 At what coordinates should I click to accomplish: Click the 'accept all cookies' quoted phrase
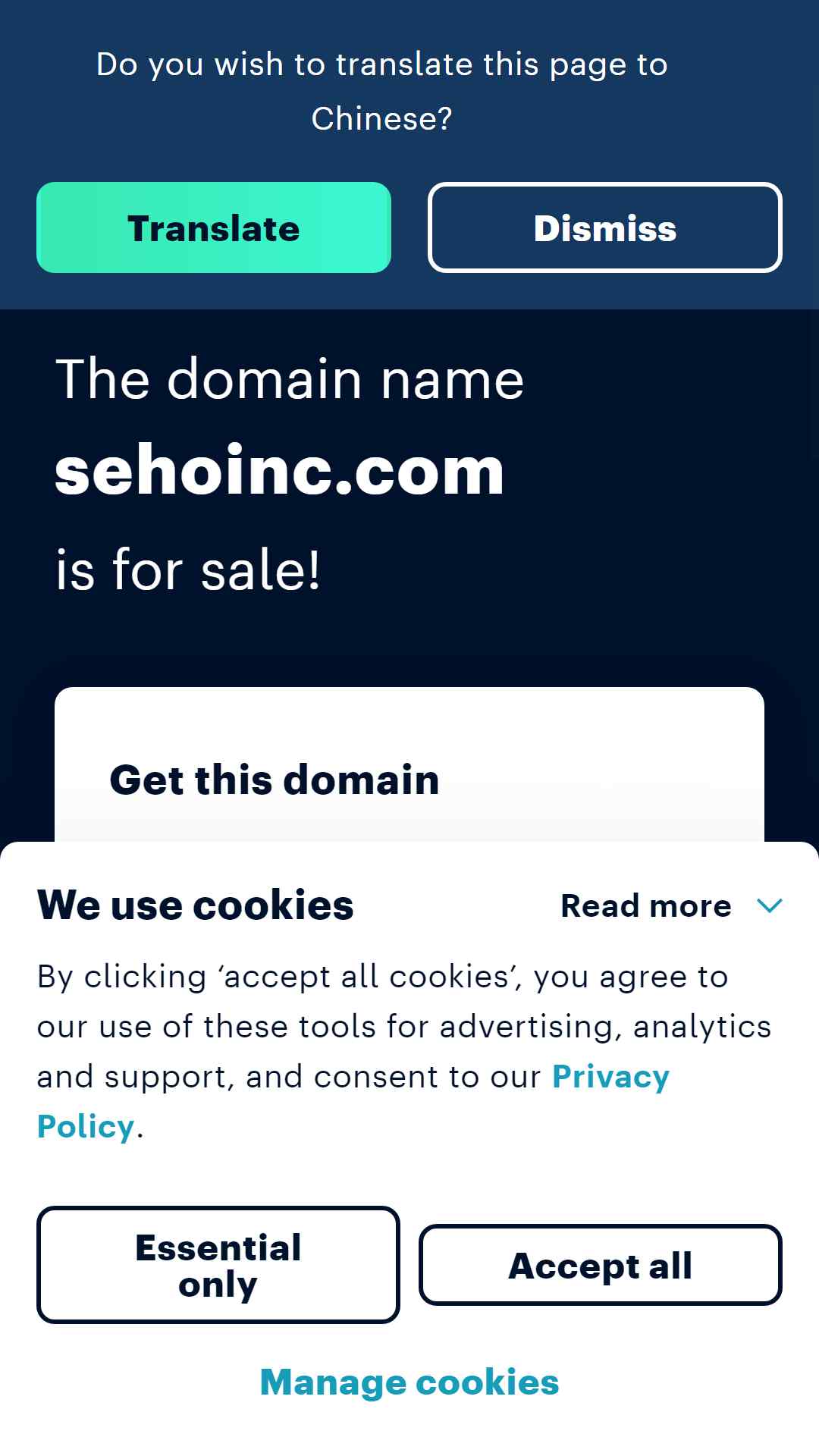pyautogui.click(x=372, y=977)
